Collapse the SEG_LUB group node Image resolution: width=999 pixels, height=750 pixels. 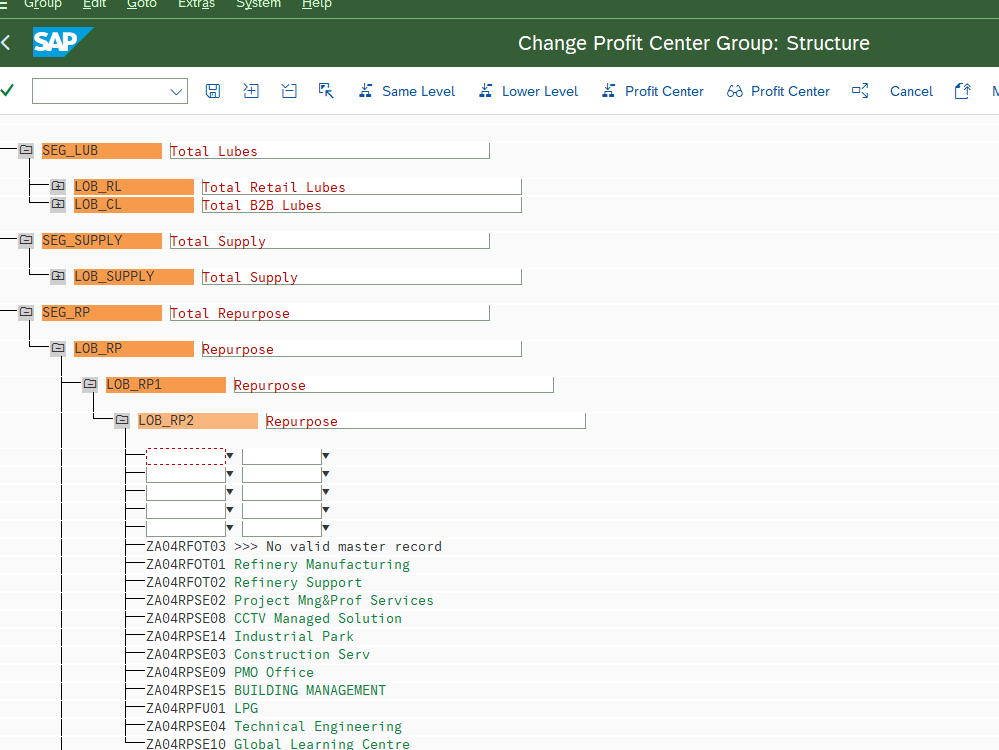coord(26,151)
